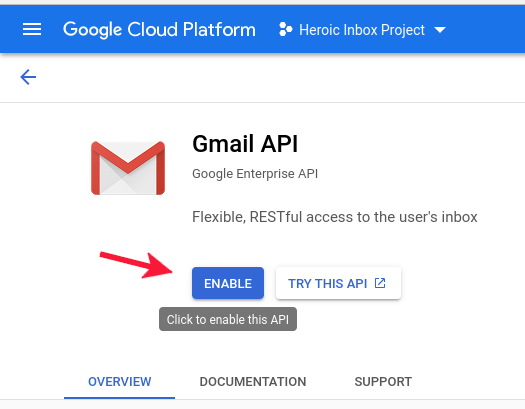Click the Google Enterprise API text
Screen dimensions: 525x409
[255, 174]
